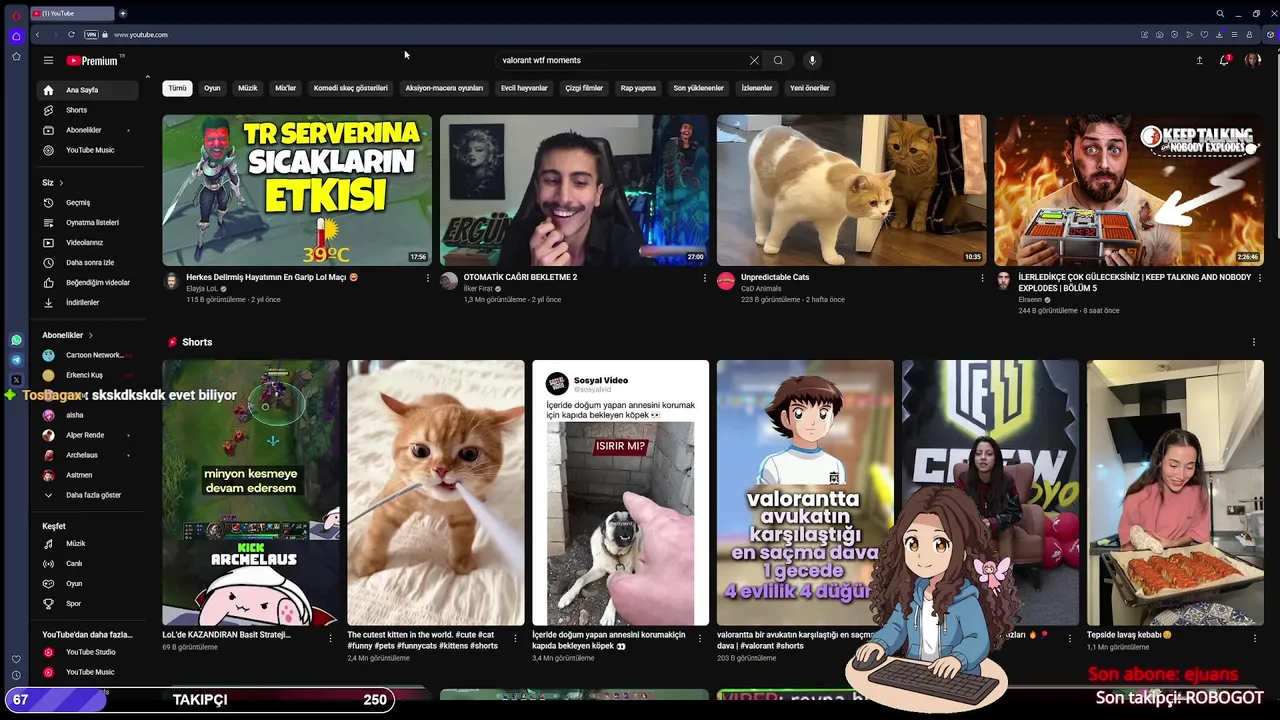Click the YouTube Premium logo
Viewport: 1280px width, 720px height.
pyautogui.click(x=93, y=60)
